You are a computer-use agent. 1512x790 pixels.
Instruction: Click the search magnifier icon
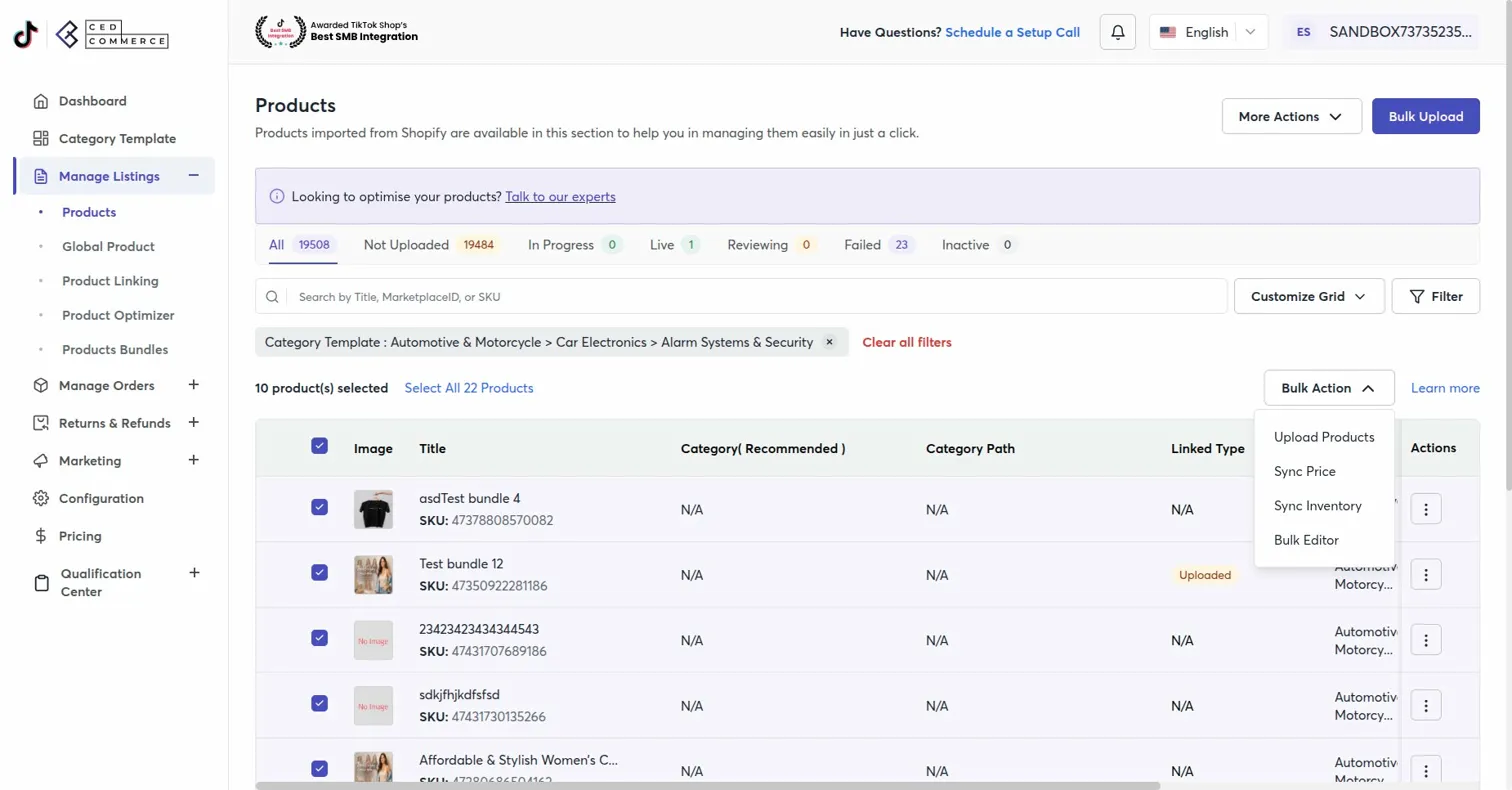point(272,297)
